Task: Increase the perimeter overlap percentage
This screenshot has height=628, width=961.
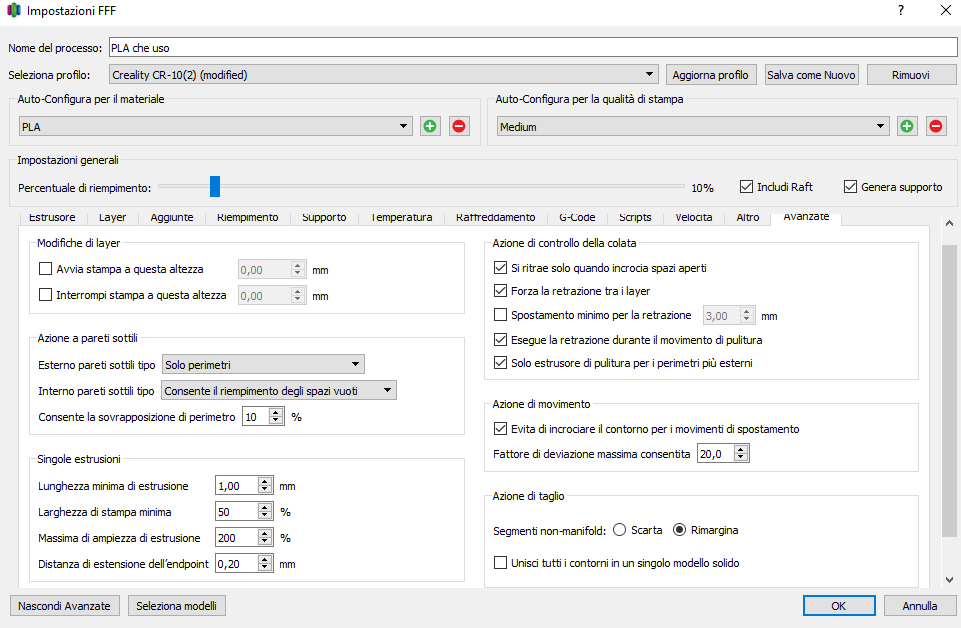Action: tap(277, 412)
